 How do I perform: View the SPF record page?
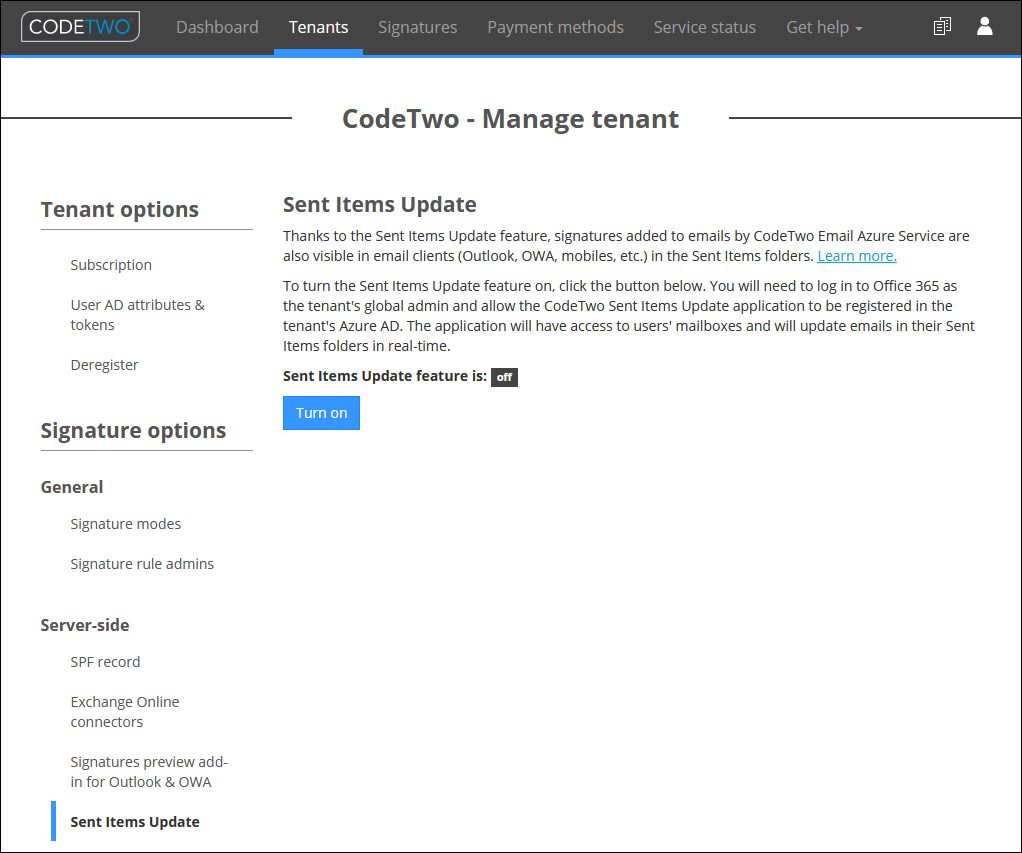(x=105, y=661)
